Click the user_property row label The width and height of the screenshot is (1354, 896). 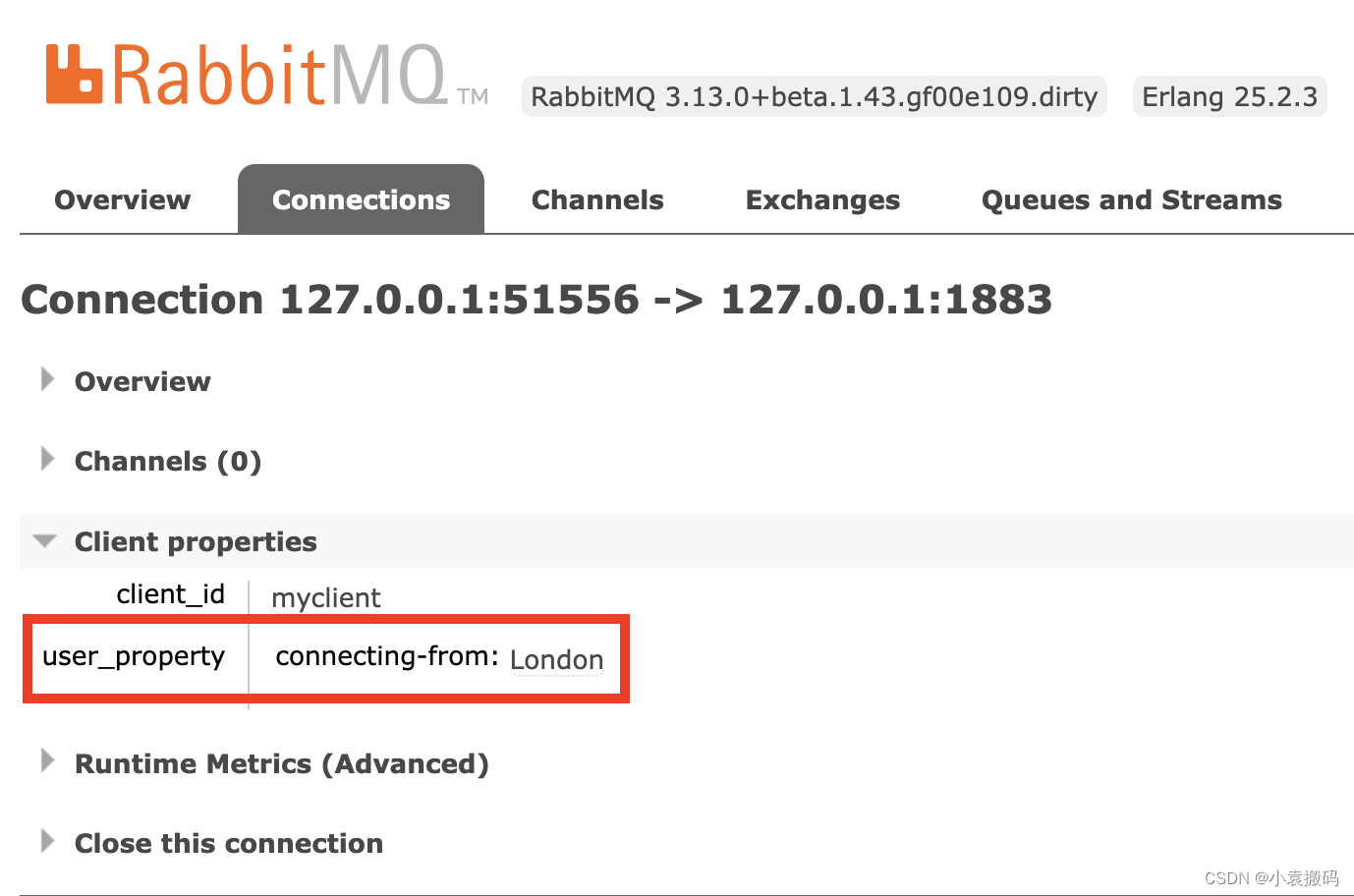point(135,657)
